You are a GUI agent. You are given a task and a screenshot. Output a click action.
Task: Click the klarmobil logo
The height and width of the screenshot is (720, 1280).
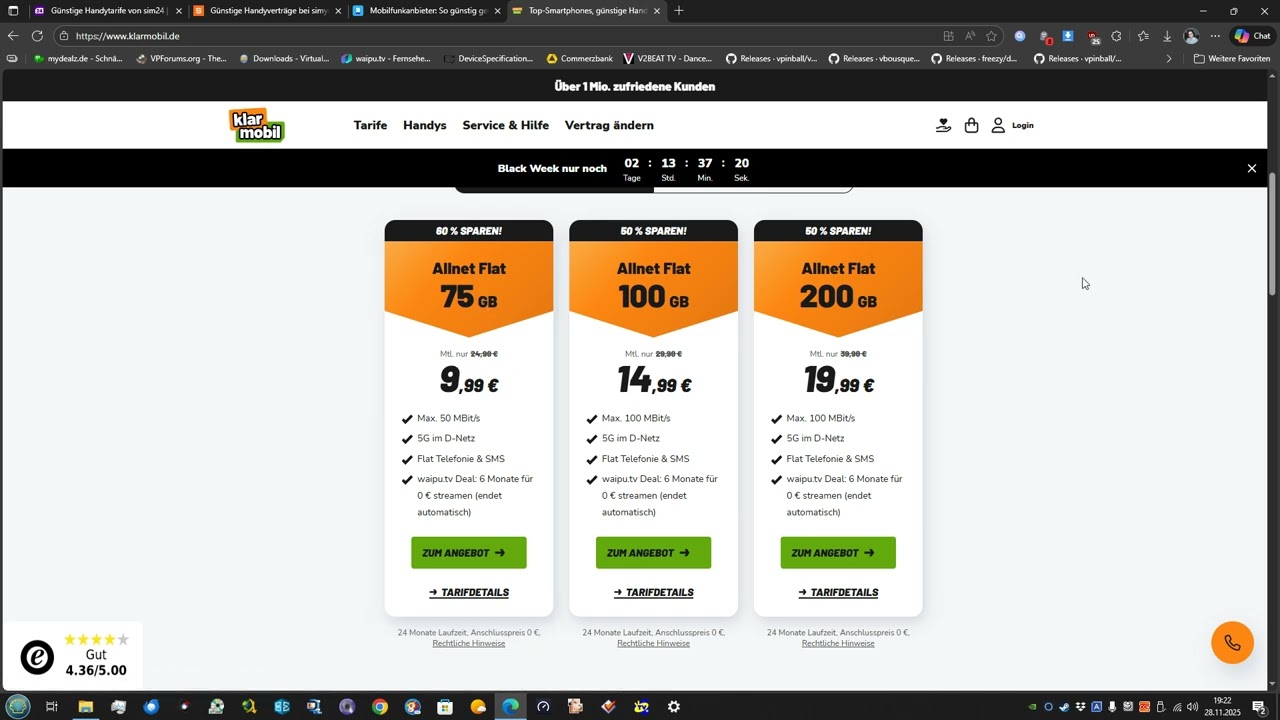coord(257,125)
